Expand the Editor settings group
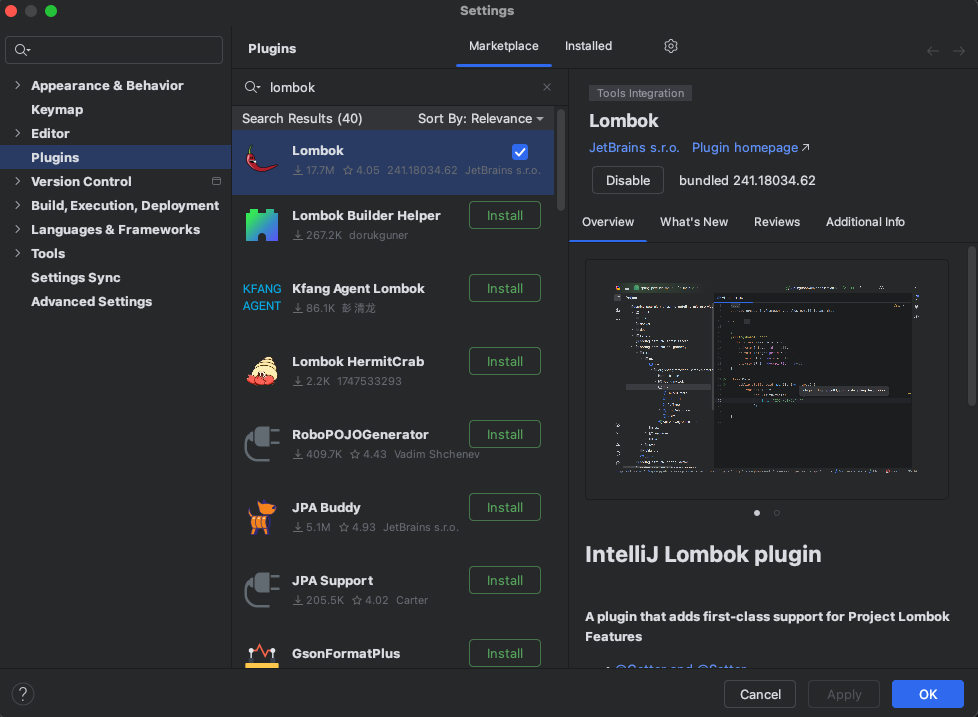The image size is (978, 717). [17, 133]
